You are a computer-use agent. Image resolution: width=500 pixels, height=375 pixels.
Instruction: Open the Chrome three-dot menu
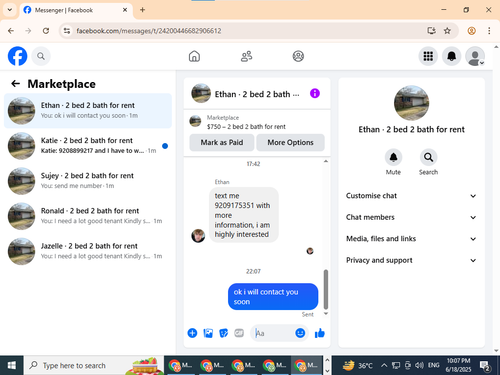tap(489, 31)
